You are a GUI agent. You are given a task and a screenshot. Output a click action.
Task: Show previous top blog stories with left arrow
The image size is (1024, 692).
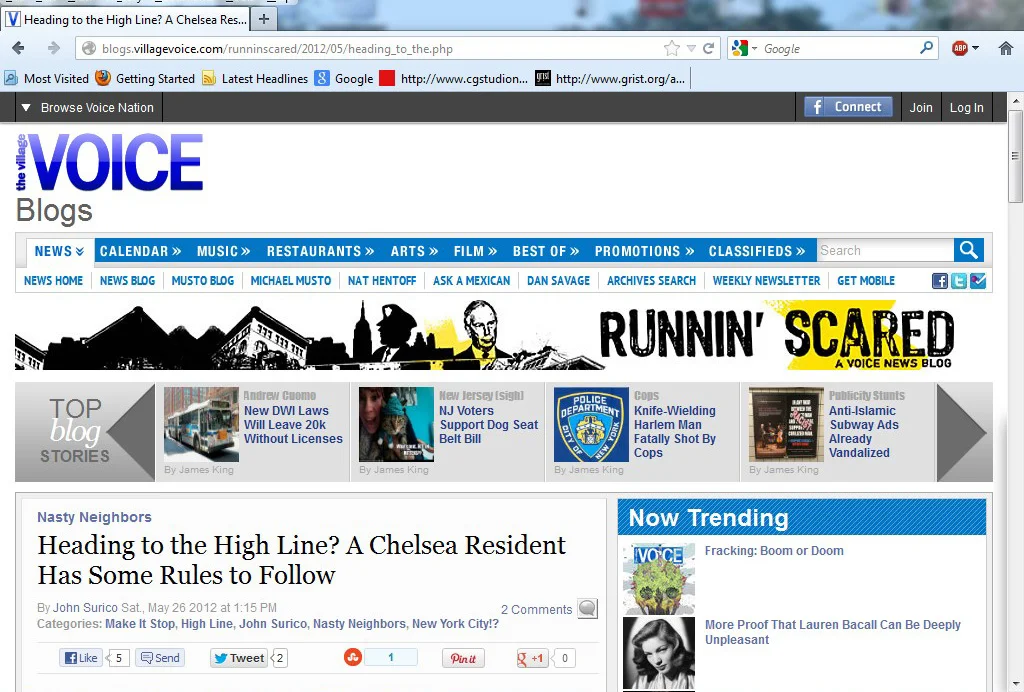(x=131, y=432)
